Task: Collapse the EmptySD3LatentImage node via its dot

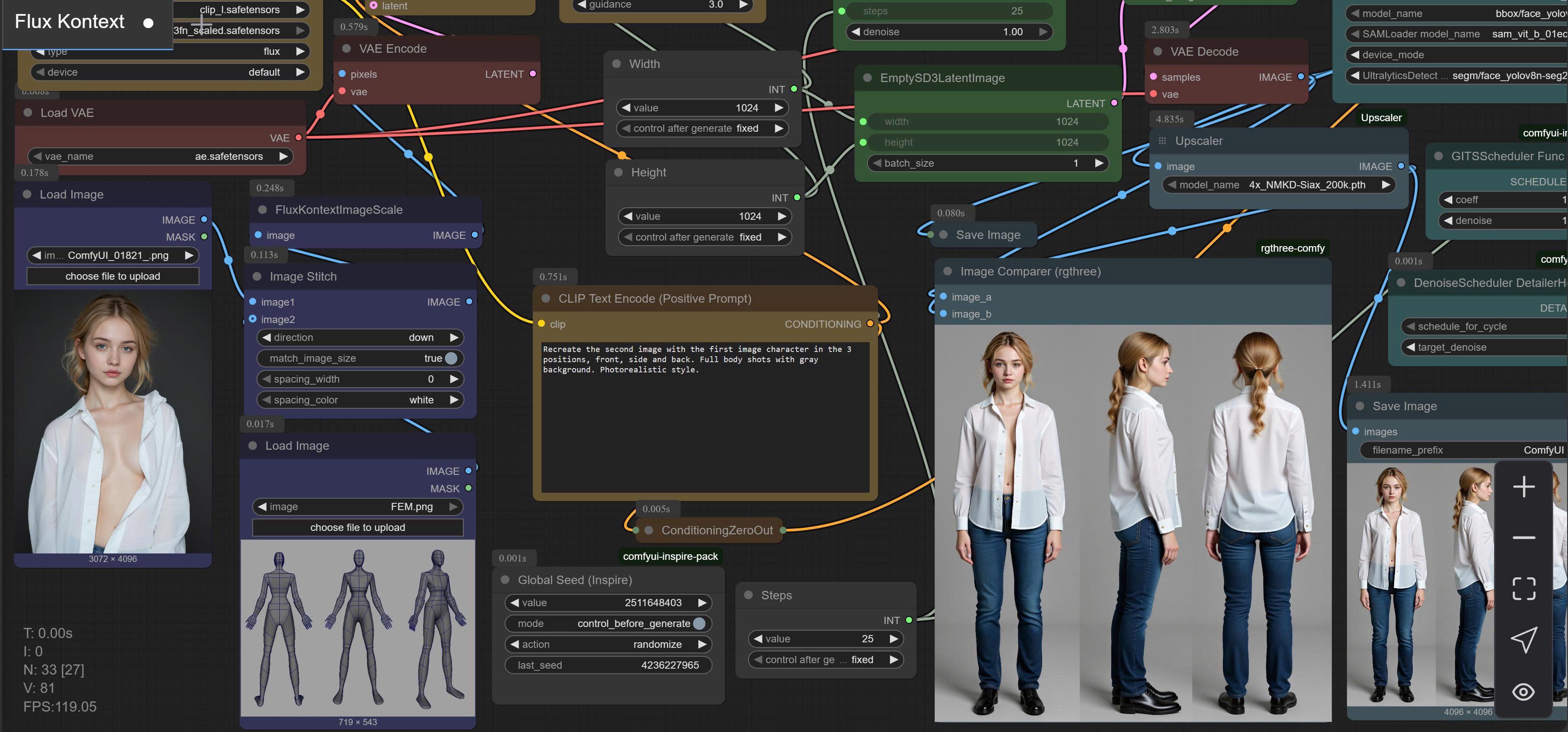Action: [x=868, y=78]
